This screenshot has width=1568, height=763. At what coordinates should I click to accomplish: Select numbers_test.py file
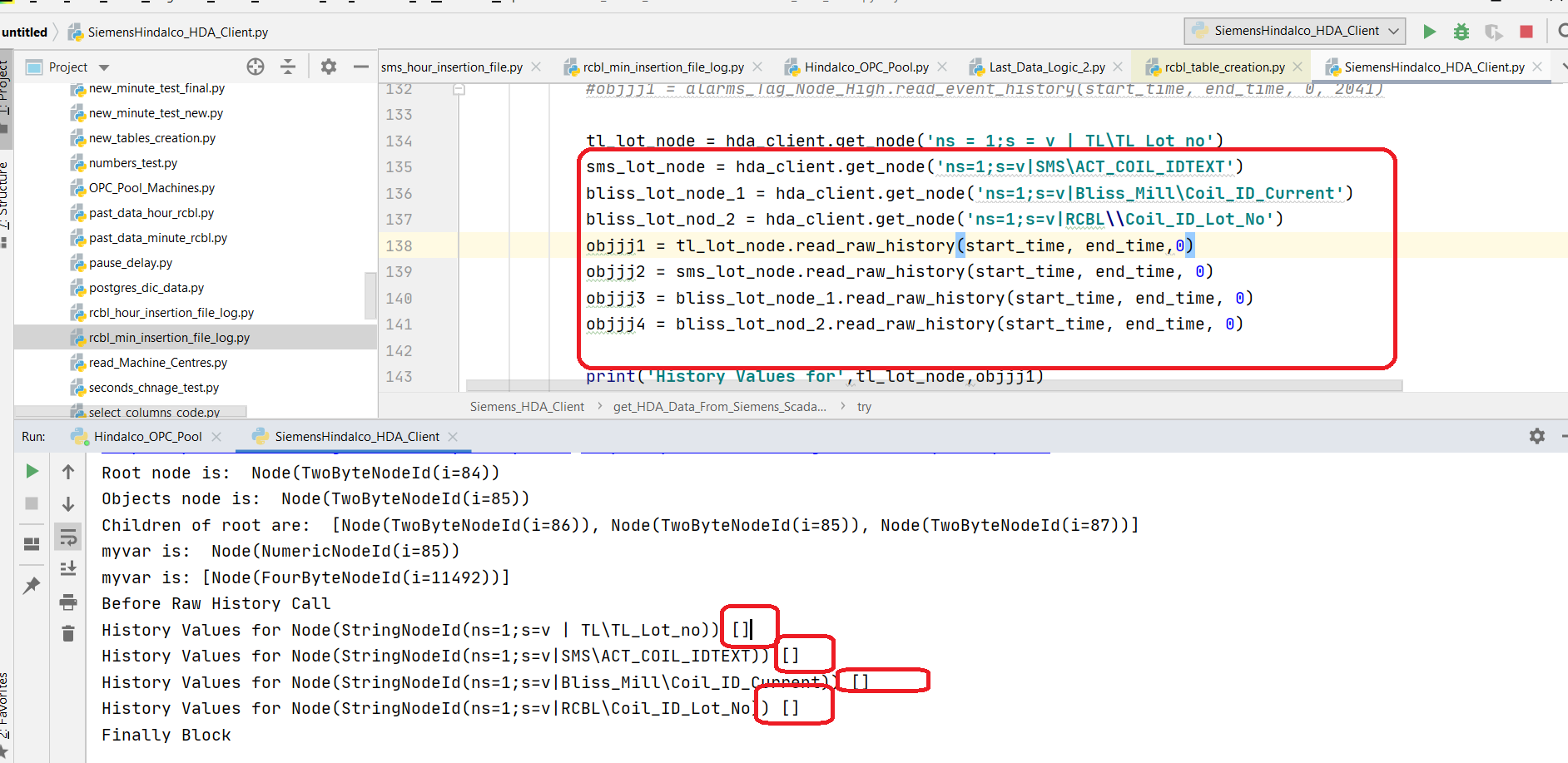pyautogui.click(x=133, y=163)
